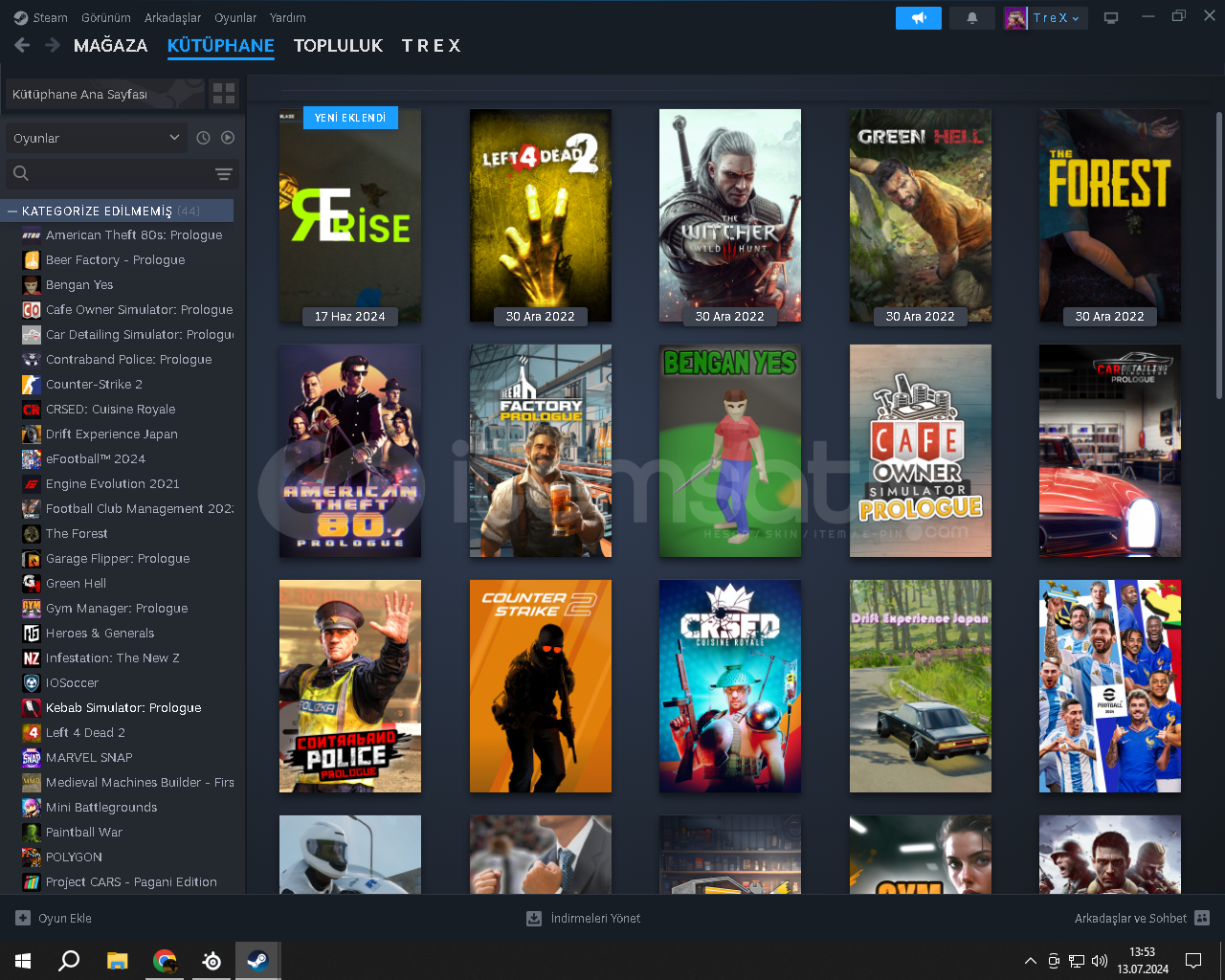The width and height of the screenshot is (1225, 980).
Task: Show ready-to-play games filter icon
Action: click(228, 138)
